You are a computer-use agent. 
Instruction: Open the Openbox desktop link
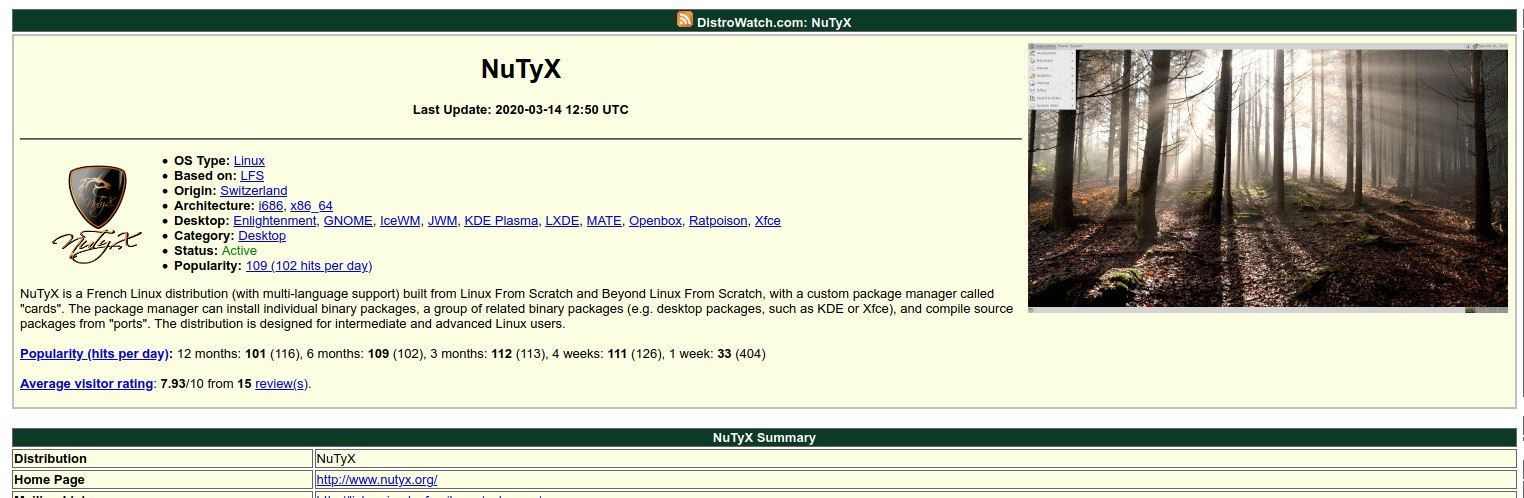click(655, 221)
